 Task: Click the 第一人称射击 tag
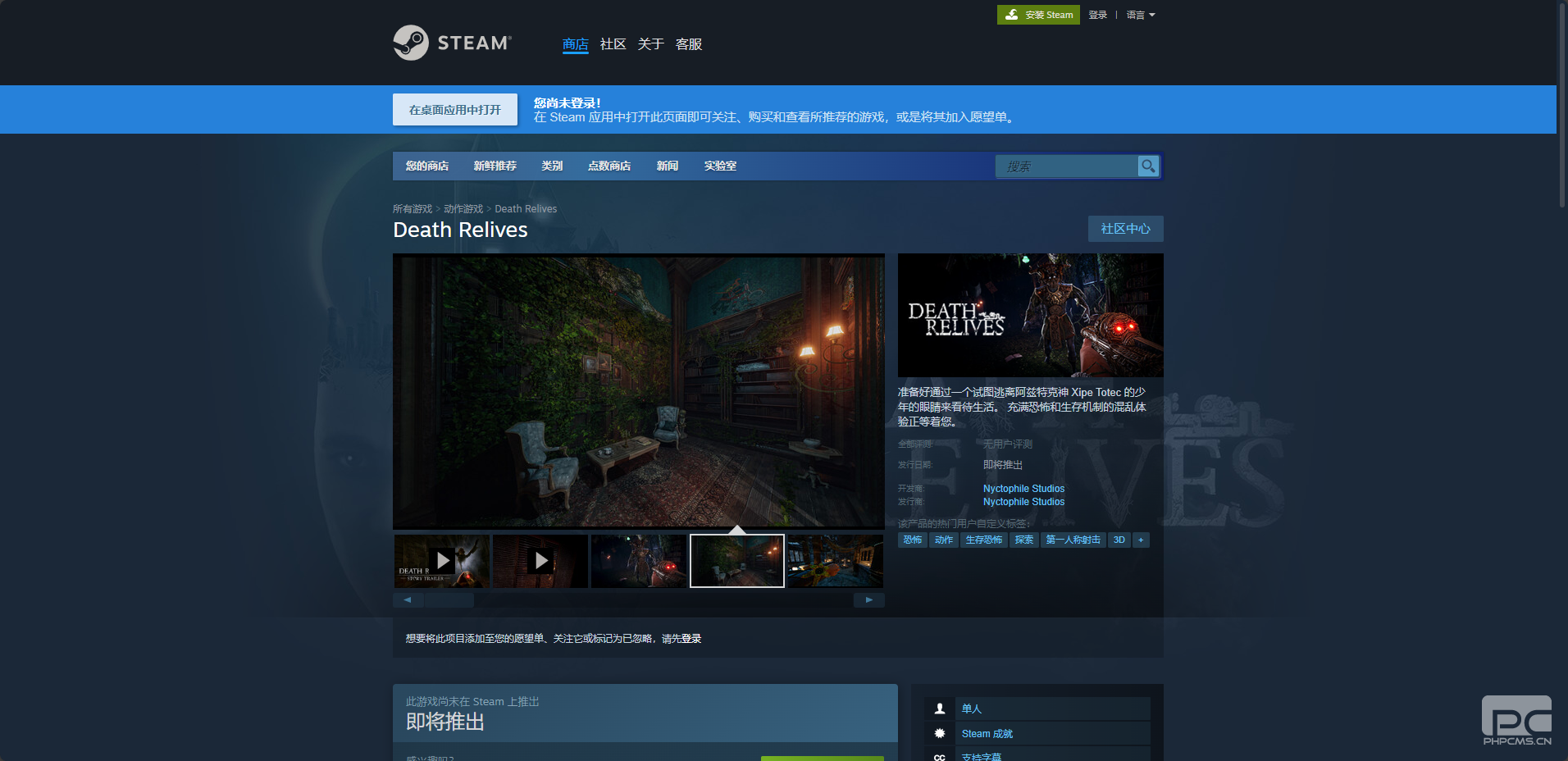pyautogui.click(x=1073, y=540)
